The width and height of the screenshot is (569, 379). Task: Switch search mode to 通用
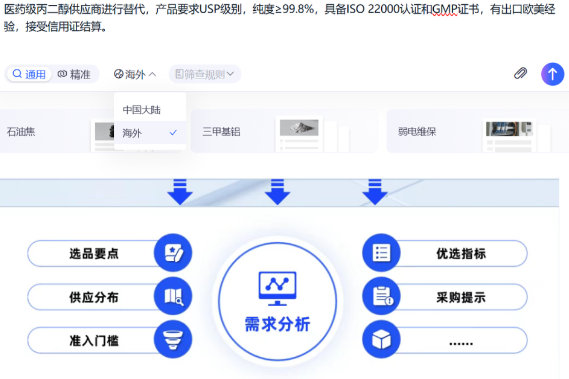coord(29,74)
